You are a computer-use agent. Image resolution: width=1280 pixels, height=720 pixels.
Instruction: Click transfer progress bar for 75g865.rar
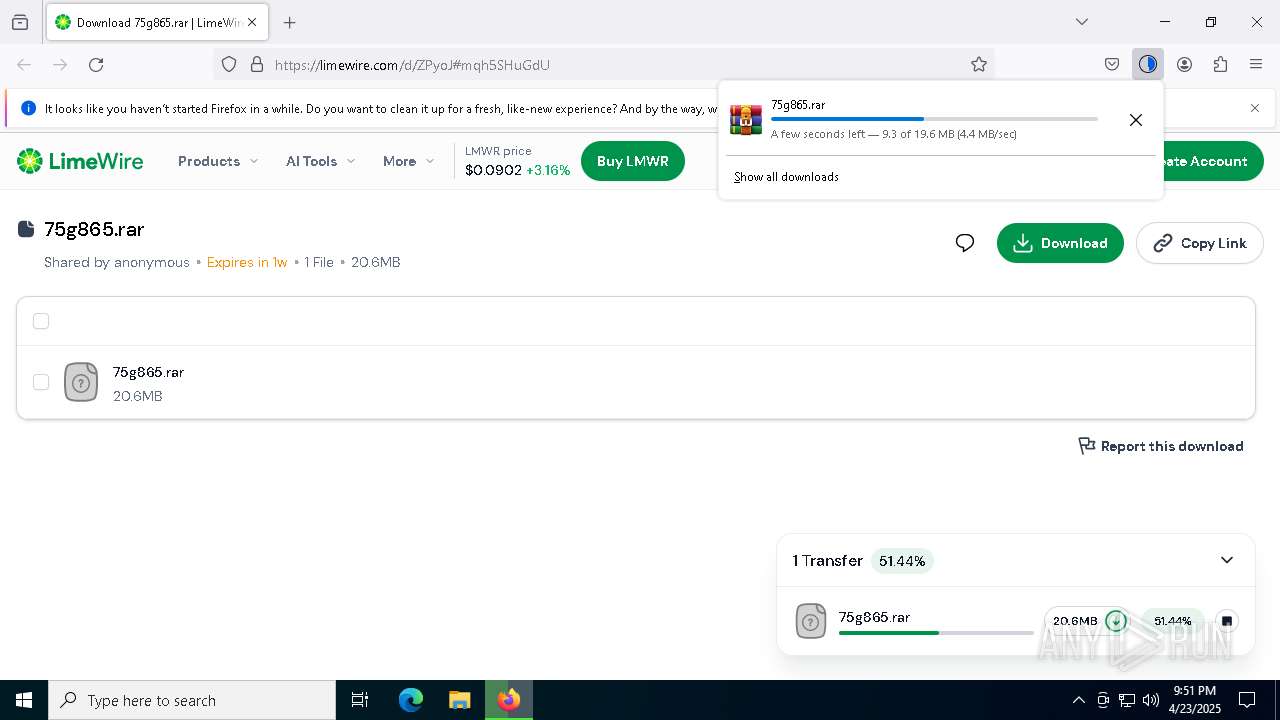(936, 633)
